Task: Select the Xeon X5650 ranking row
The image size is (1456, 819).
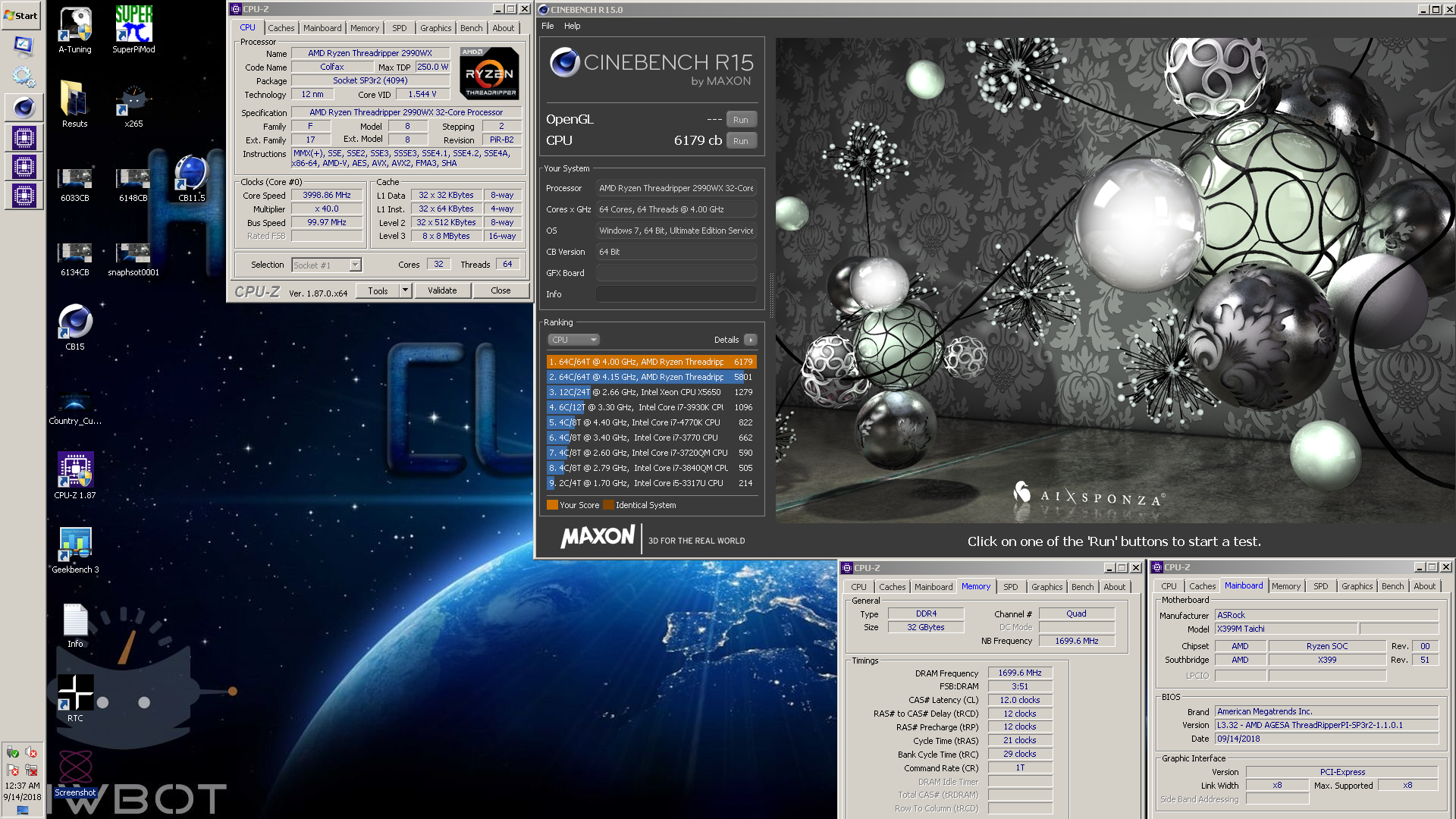Action: [x=651, y=392]
